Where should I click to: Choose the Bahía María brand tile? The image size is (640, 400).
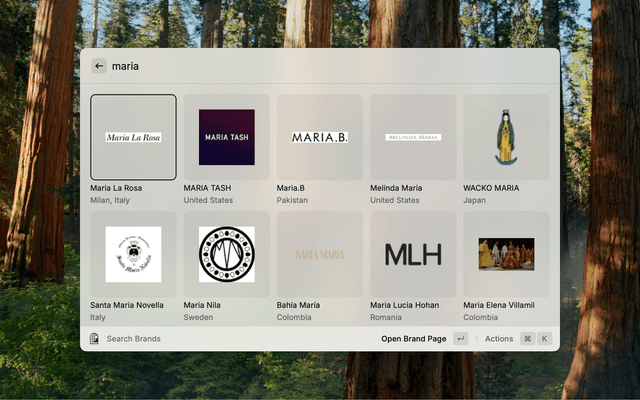coord(320,254)
